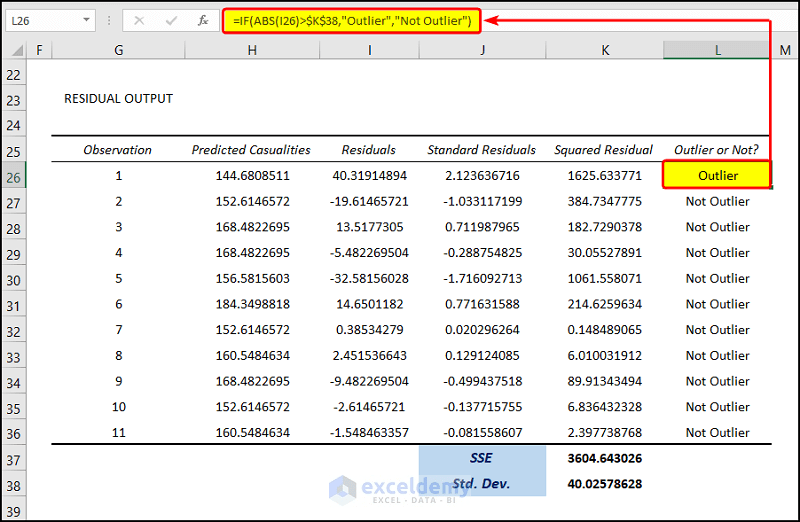
Task: Click squared residual 1061.558071
Action: [x=605, y=279]
